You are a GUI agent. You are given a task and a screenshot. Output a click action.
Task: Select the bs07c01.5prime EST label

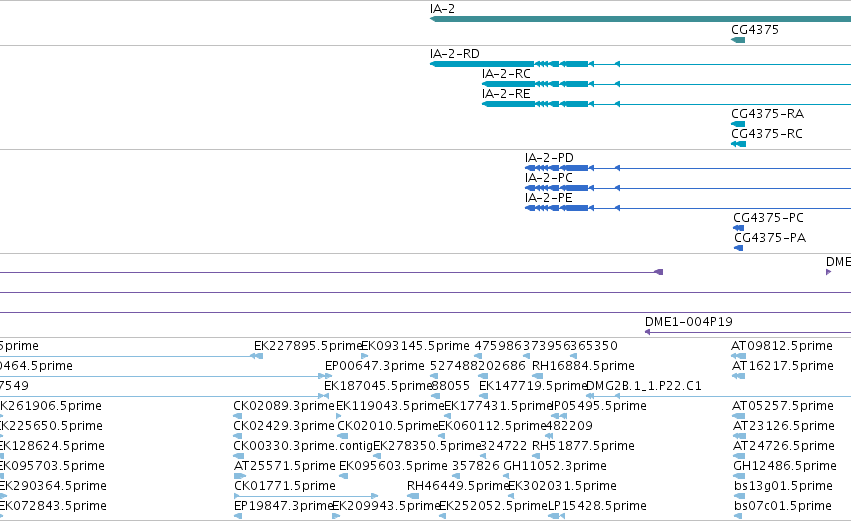pyautogui.click(x=783, y=506)
